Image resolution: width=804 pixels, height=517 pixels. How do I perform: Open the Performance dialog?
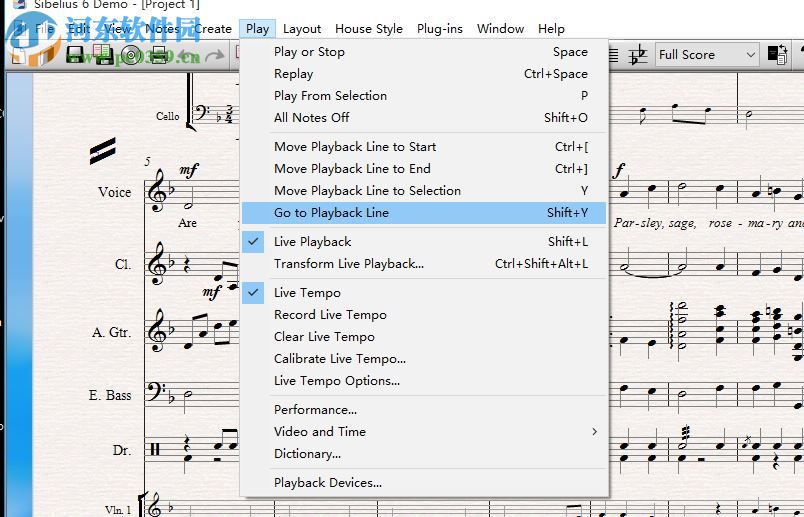click(424, 410)
